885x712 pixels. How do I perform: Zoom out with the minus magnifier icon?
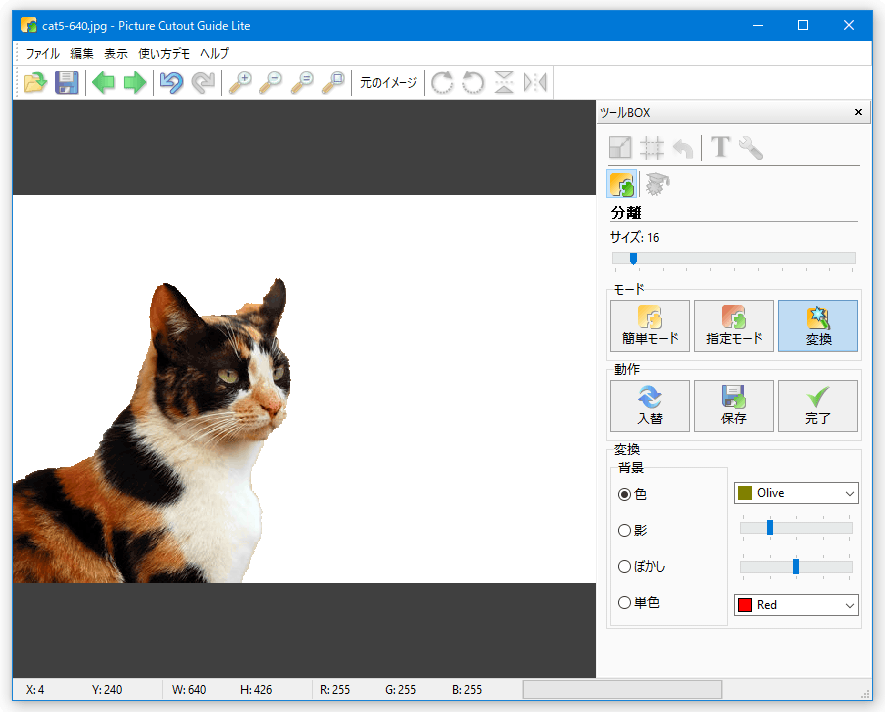point(271,82)
